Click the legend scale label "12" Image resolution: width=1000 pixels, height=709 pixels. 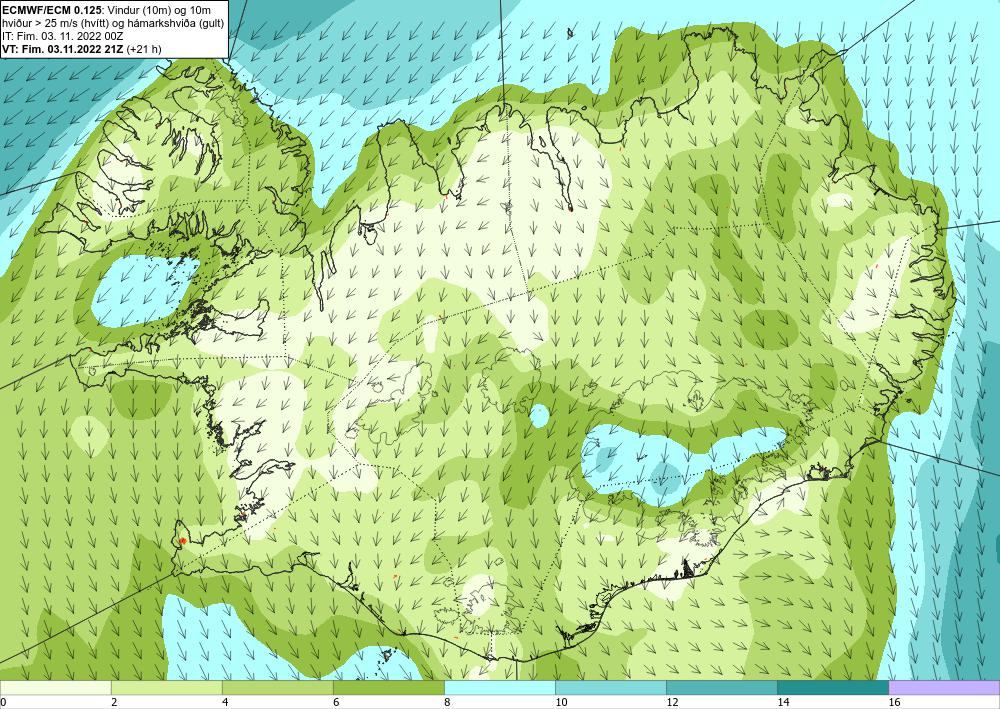click(672, 702)
